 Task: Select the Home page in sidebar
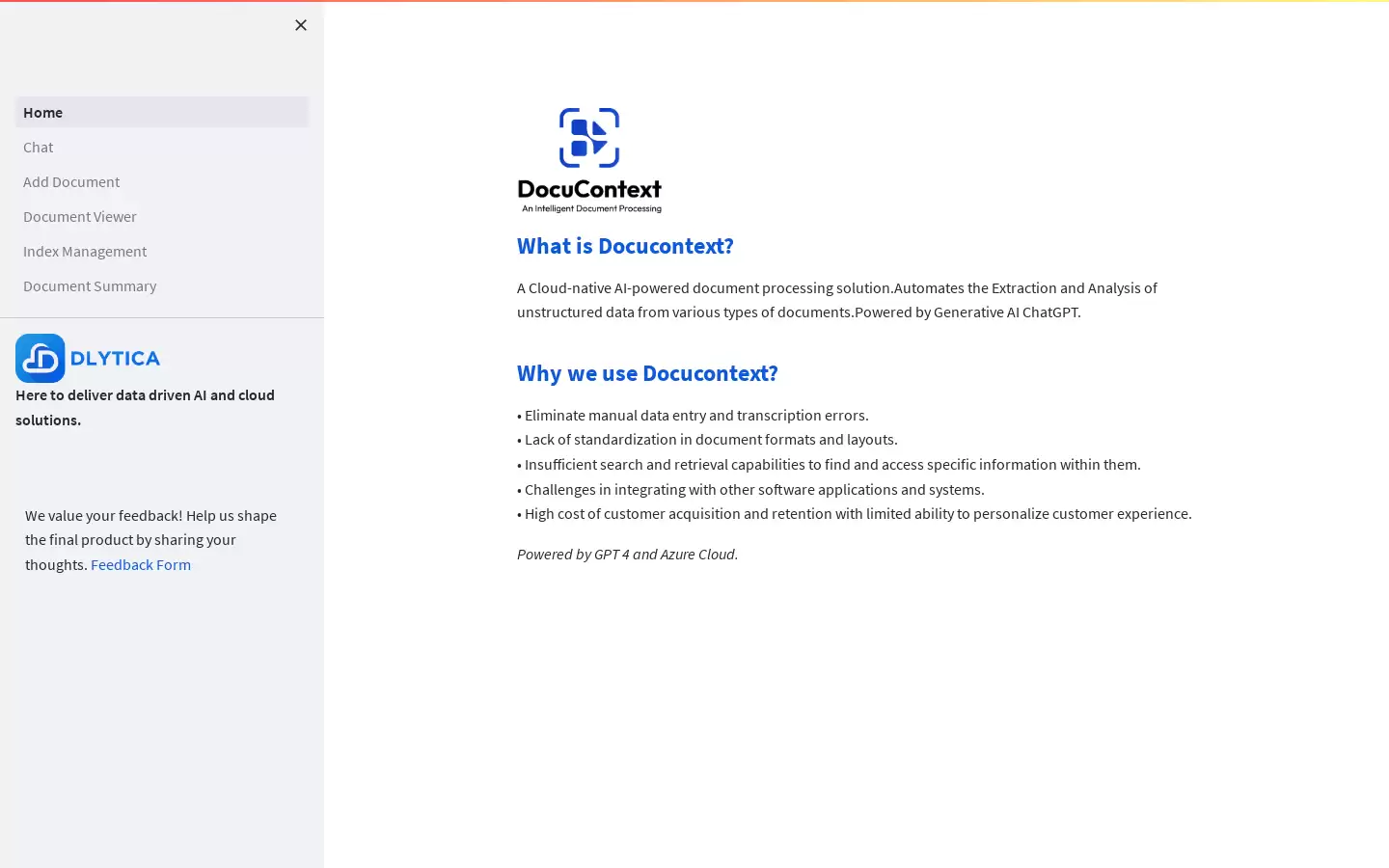coord(162,112)
